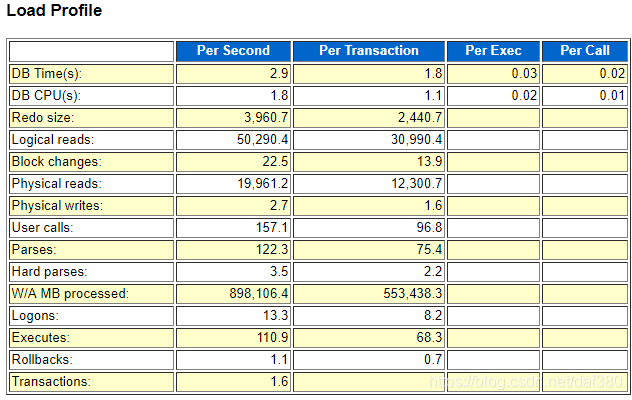
Task: Click the Physical reads row label
Action: tap(56, 183)
